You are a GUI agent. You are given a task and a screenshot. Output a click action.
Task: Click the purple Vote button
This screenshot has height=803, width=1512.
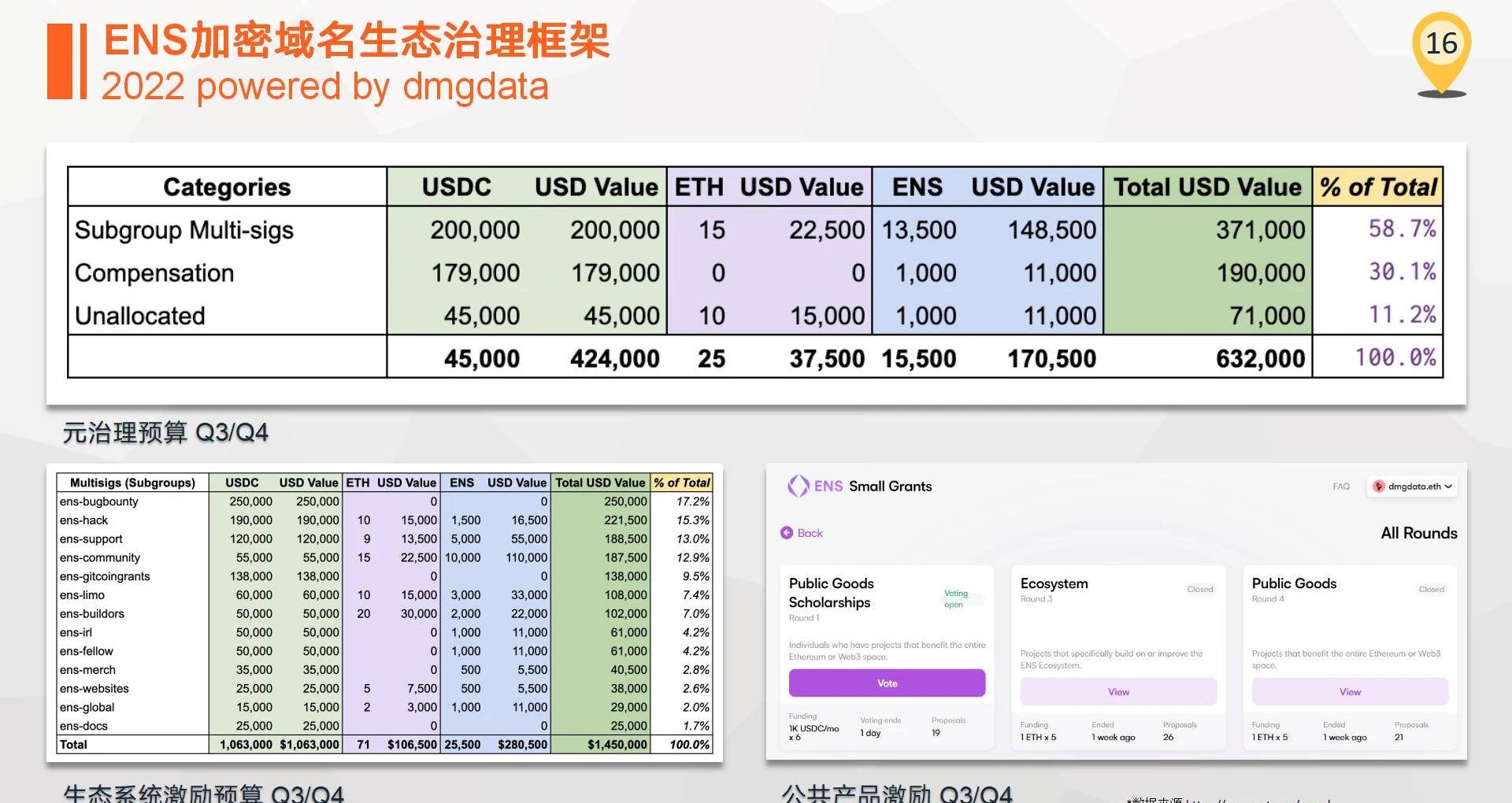click(887, 683)
